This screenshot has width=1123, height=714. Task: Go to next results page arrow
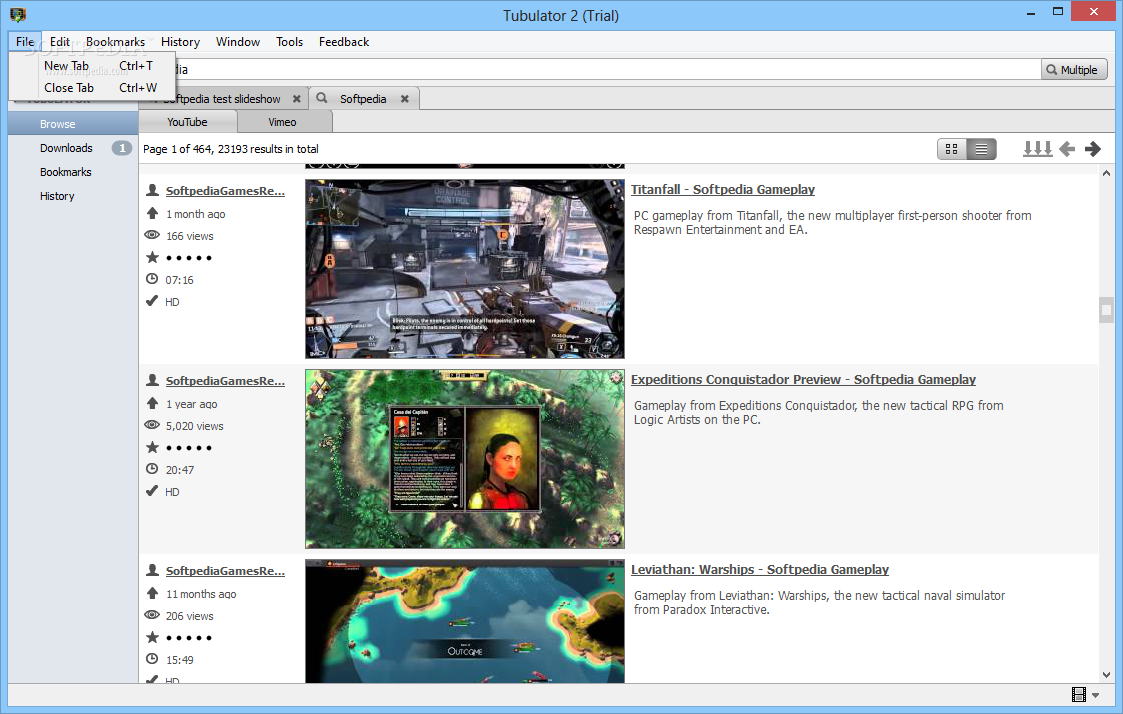tap(1093, 149)
